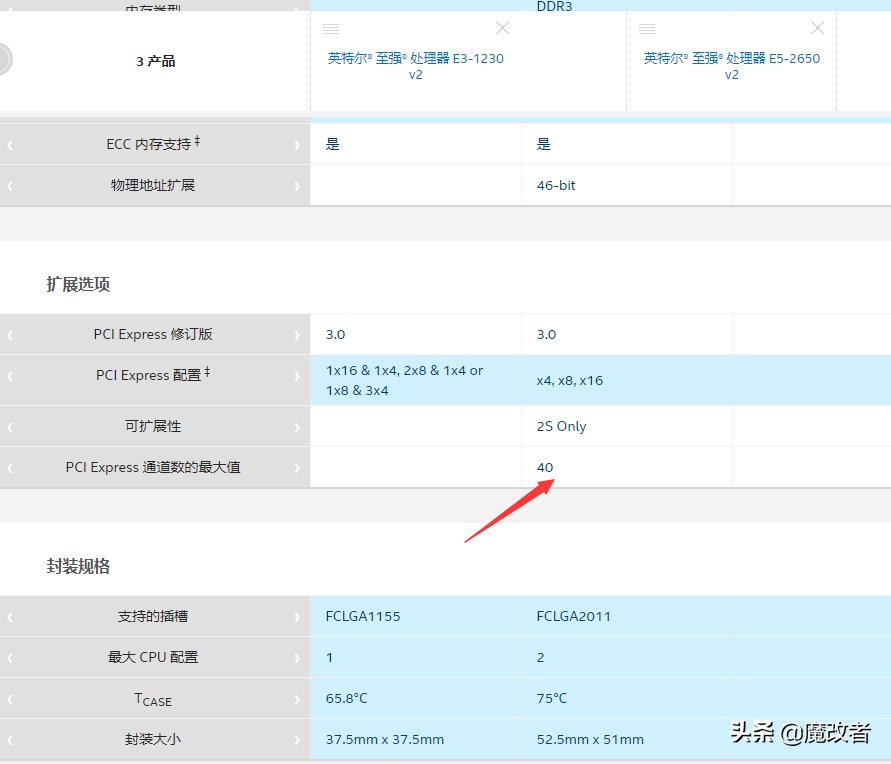Click right chevron on PCI Express 通道数的最大值 row
Screen dimensions: 891x764
click(x=297, y=468)
